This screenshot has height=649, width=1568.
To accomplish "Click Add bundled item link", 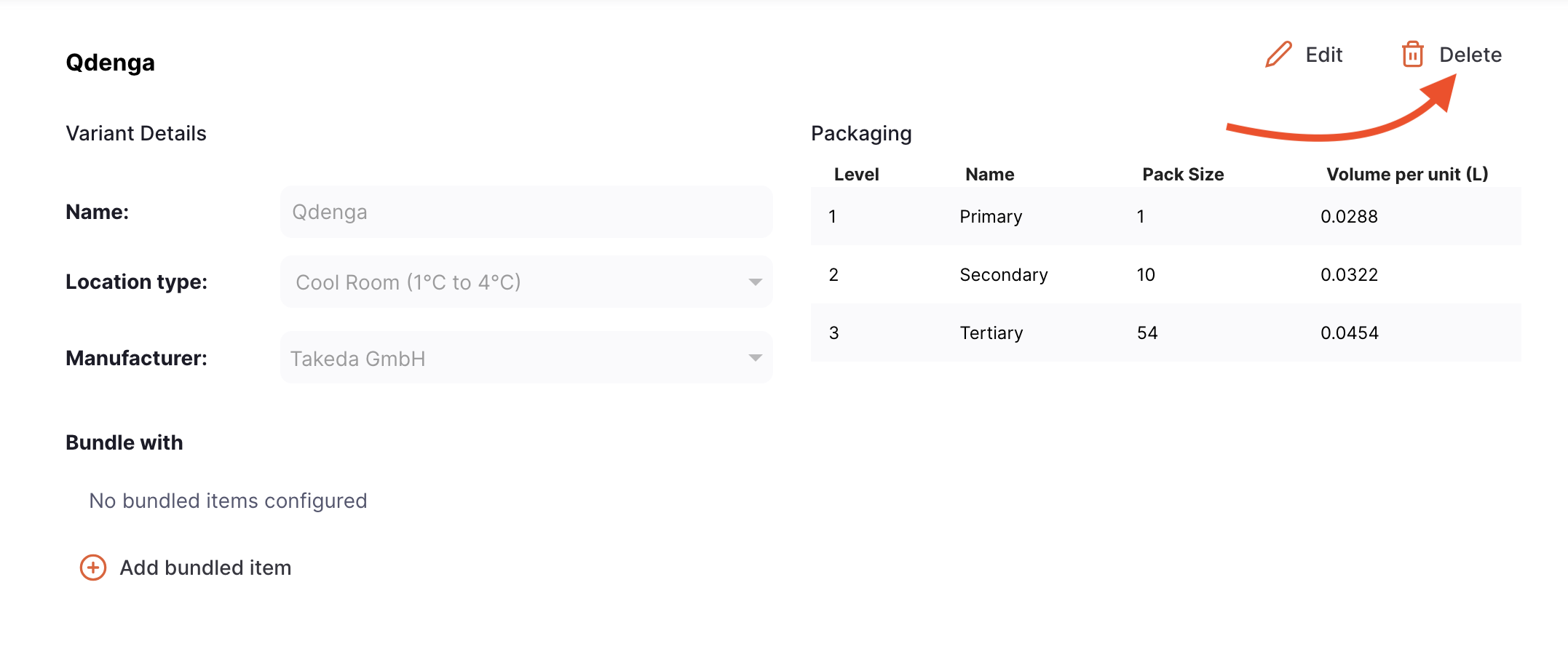I will (x=205, y=568).
